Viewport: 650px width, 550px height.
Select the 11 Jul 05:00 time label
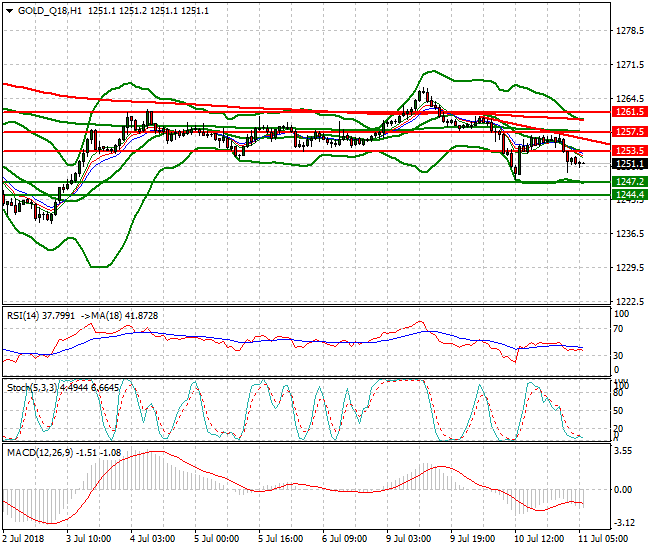pos(603,538)
